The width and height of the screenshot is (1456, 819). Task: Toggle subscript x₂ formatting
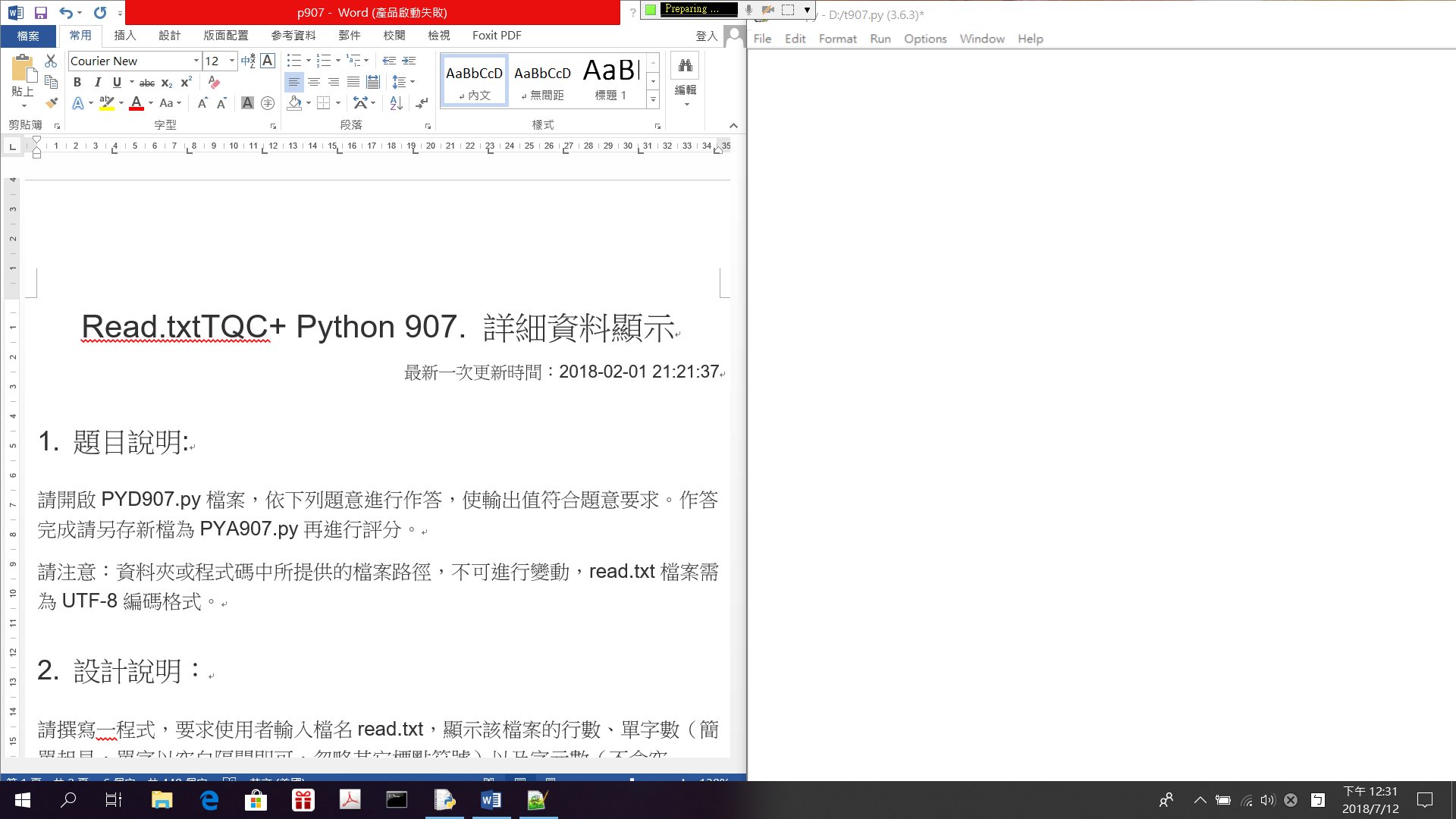pos(167,82)
